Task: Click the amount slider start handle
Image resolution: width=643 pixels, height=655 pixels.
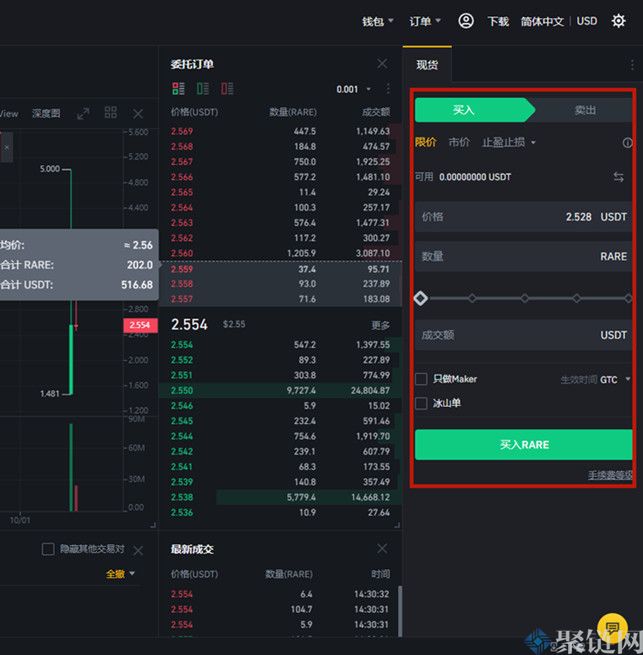Action: point(421,298)
